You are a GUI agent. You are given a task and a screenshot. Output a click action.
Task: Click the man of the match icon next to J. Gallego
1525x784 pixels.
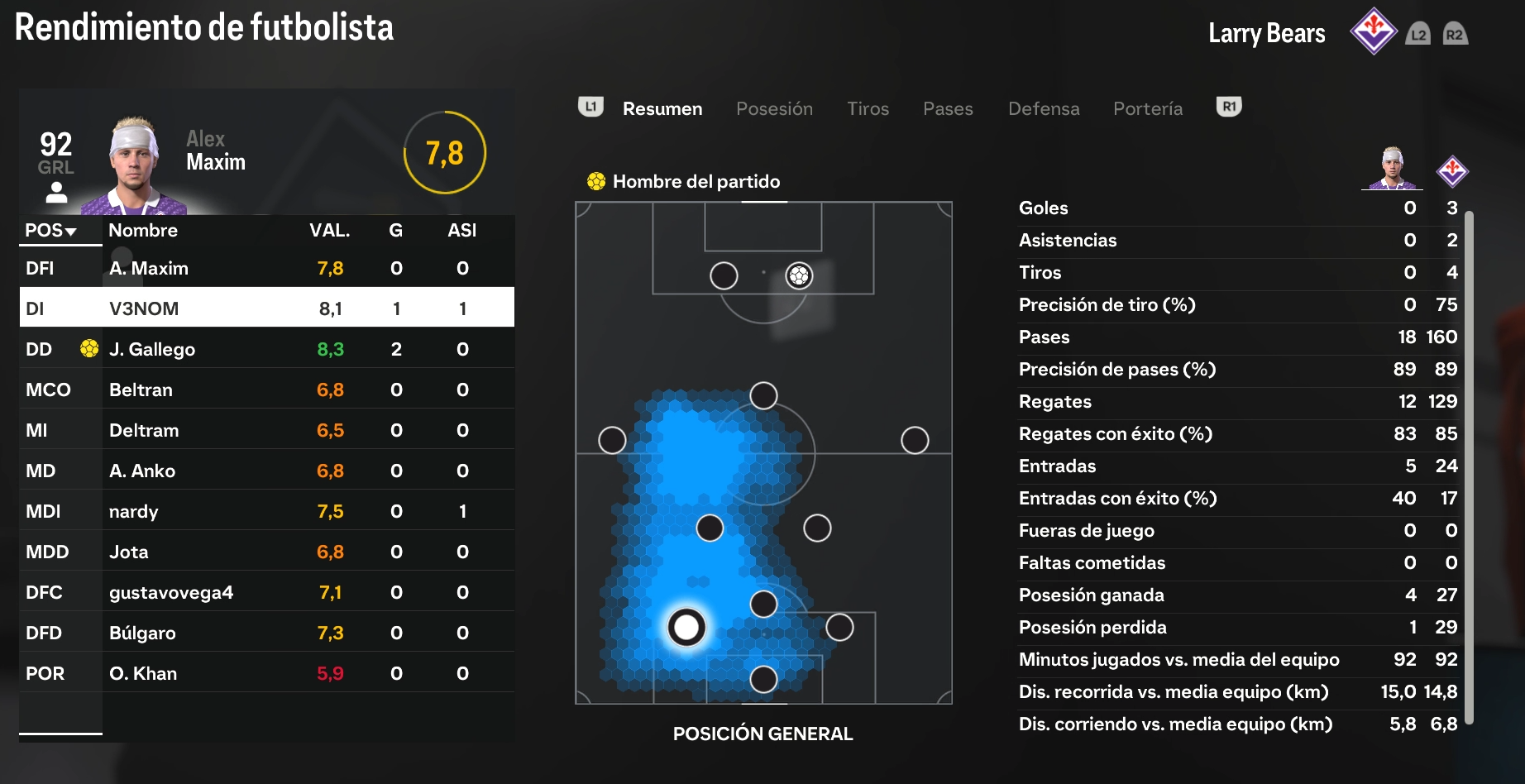click(x=89, y=348)
